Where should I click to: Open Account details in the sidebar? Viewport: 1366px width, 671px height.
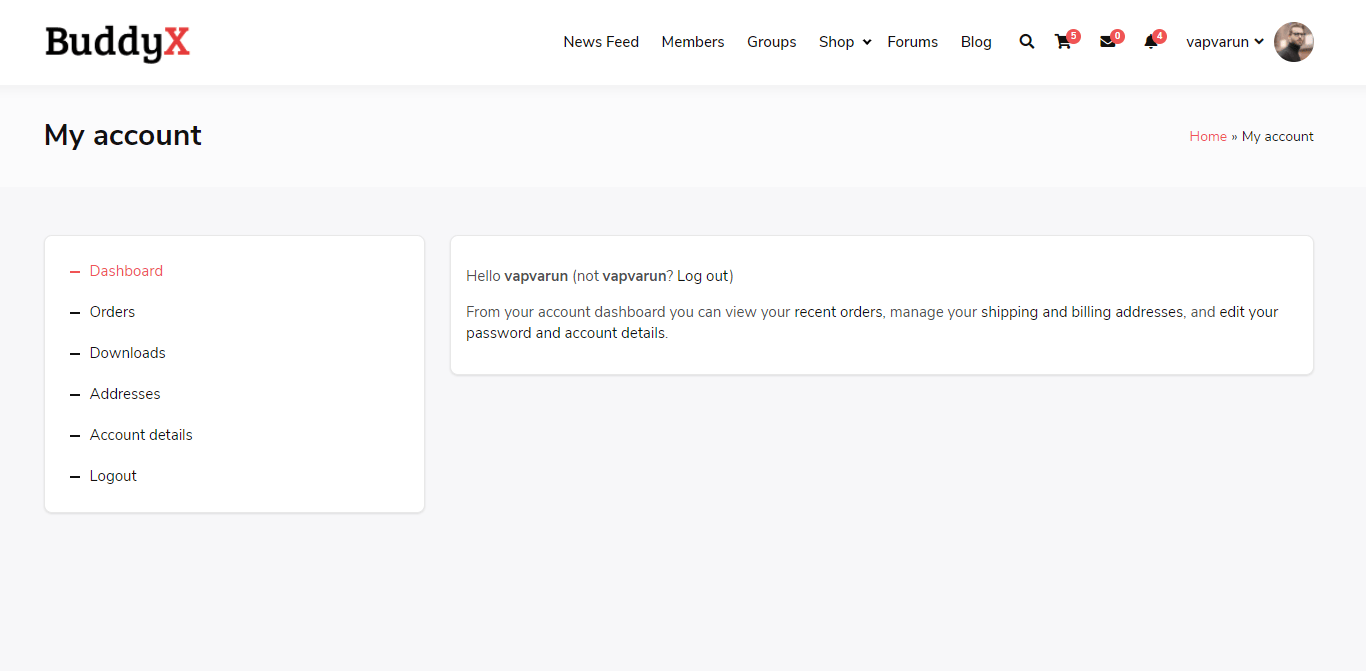(141, 435)
